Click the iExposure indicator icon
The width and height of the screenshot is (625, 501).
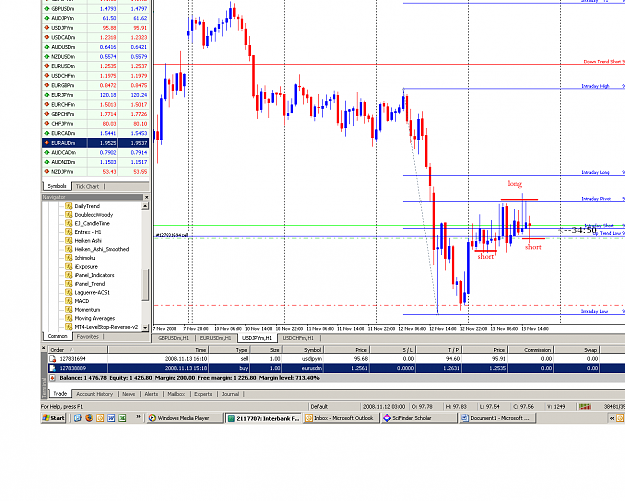point(69,267)
